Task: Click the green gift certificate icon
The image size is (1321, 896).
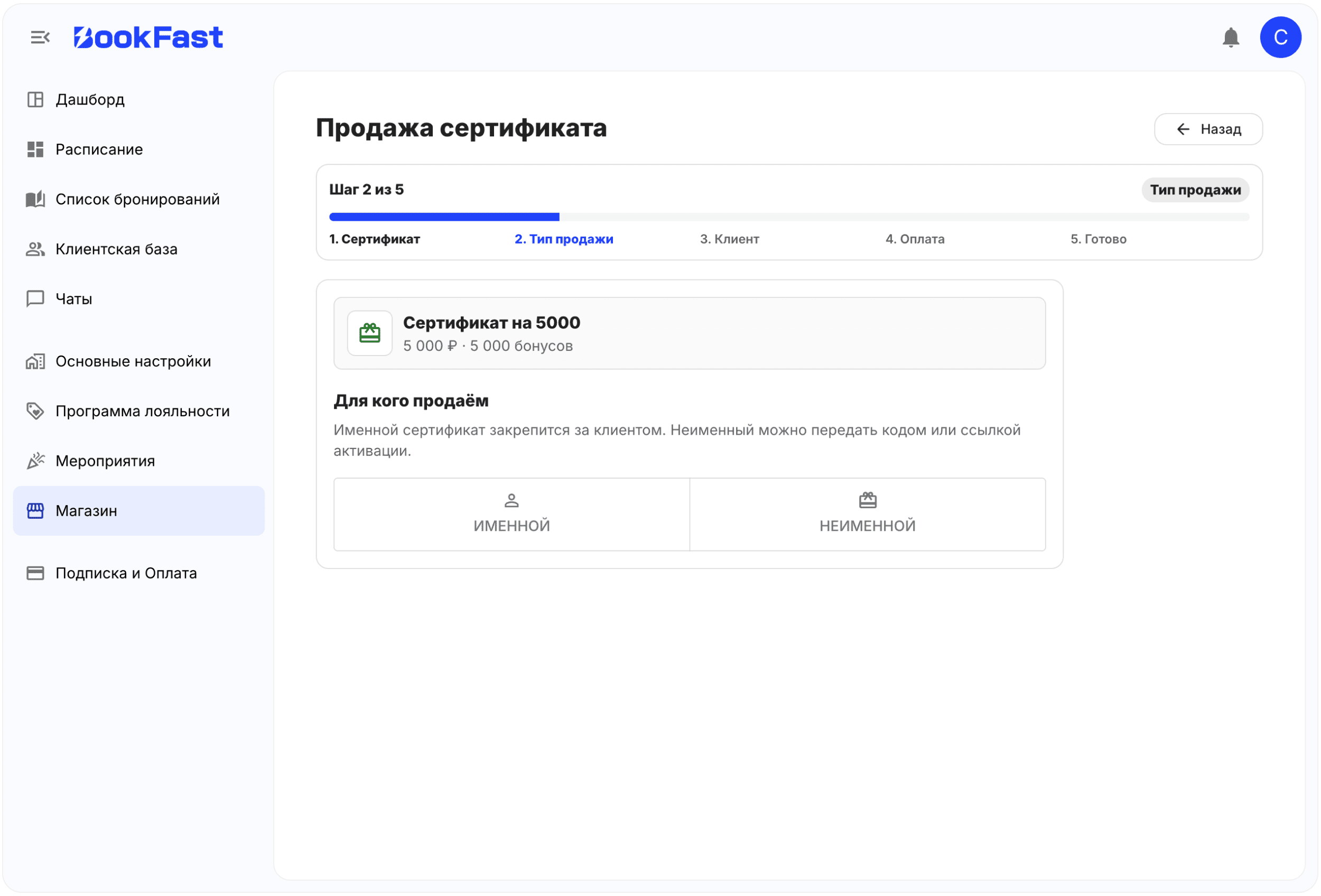Action: tap(369, 333)
